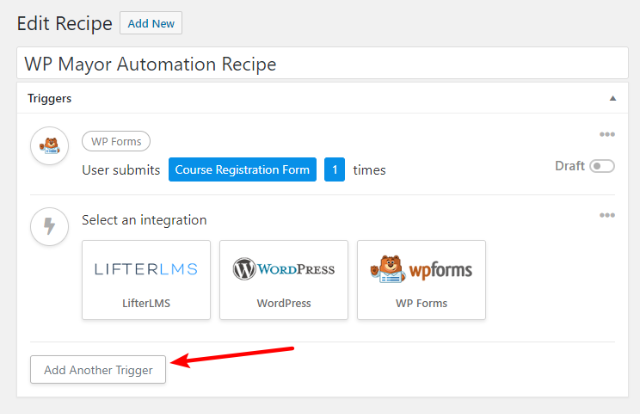
Task: Change the number of times value 1
Action: click(x=334, y=169)
